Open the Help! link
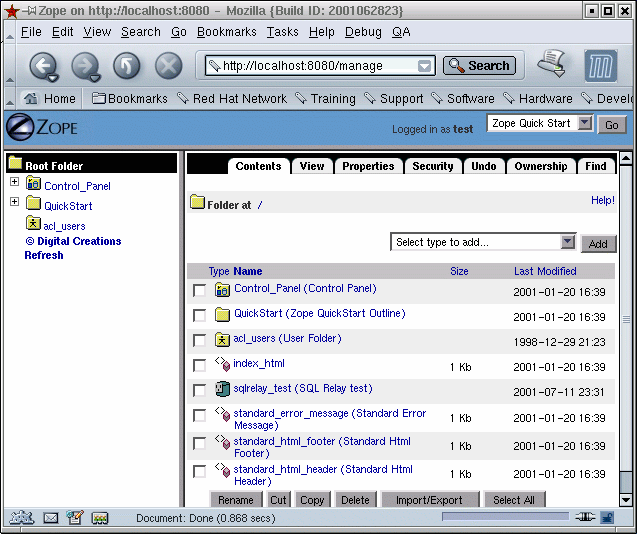 pyautogui.click(x=602, y=201)
